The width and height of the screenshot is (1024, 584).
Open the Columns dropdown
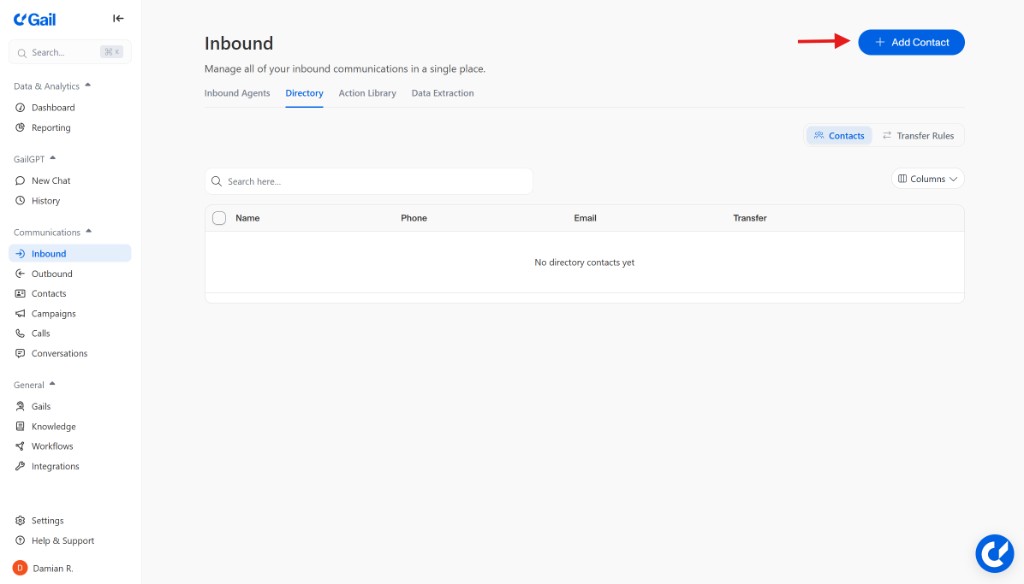[x=928, y=178]
